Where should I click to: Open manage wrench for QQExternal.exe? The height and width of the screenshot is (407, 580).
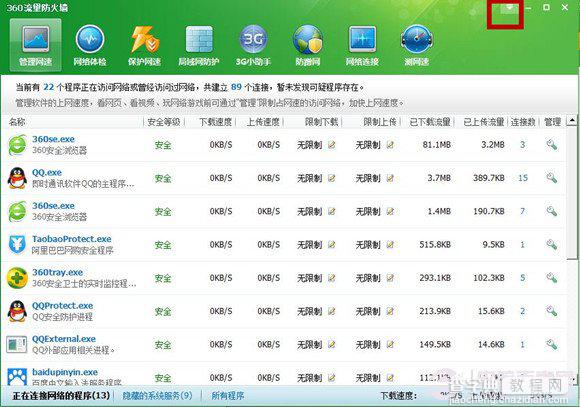pos(552,344)
